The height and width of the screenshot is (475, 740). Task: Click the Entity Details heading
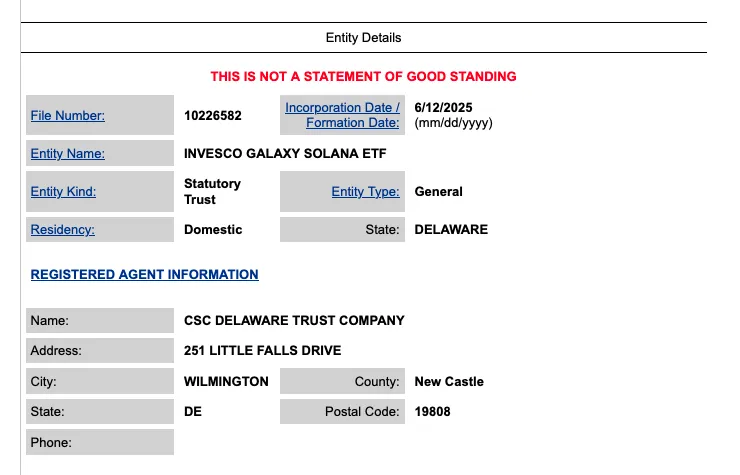[363, 38]
